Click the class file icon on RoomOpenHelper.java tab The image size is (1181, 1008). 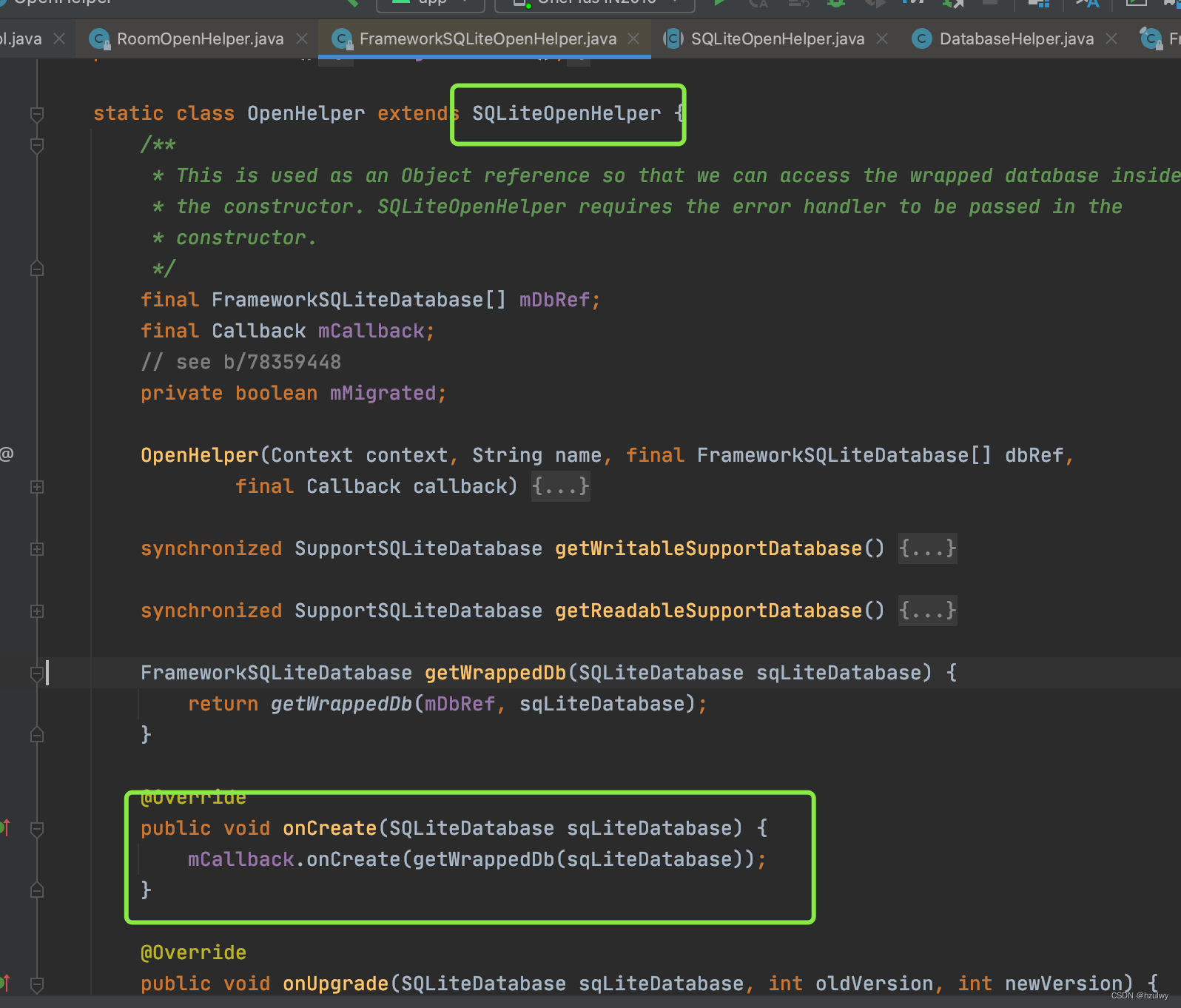pyautogui.click(x=99, y=38)
